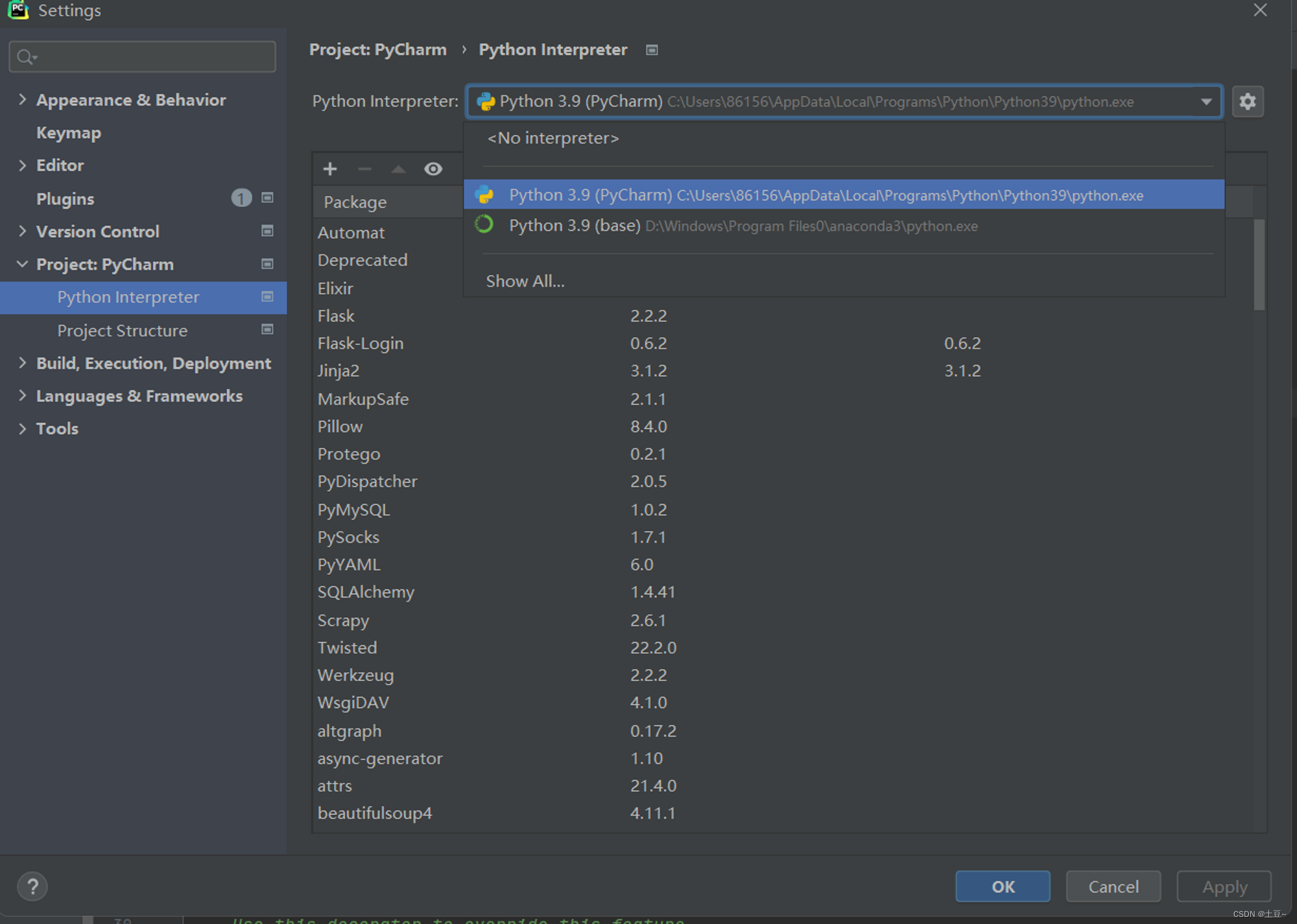The height and width of the screenshot is (924, 1297).
Task: Click the help question mark icon
Action: (32, 886)
